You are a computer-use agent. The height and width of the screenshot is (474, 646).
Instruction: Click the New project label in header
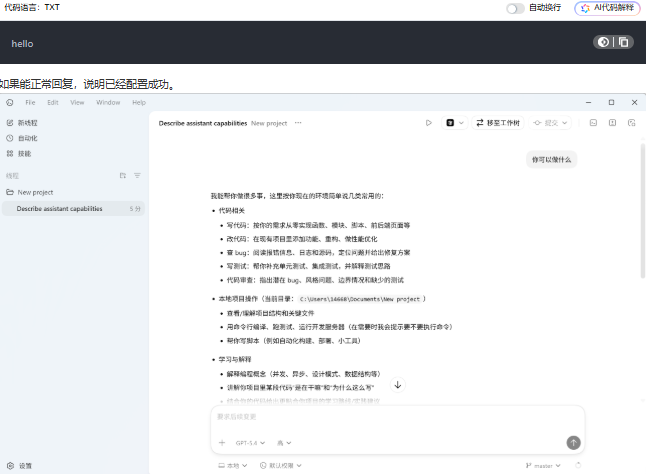coord(269,123)
